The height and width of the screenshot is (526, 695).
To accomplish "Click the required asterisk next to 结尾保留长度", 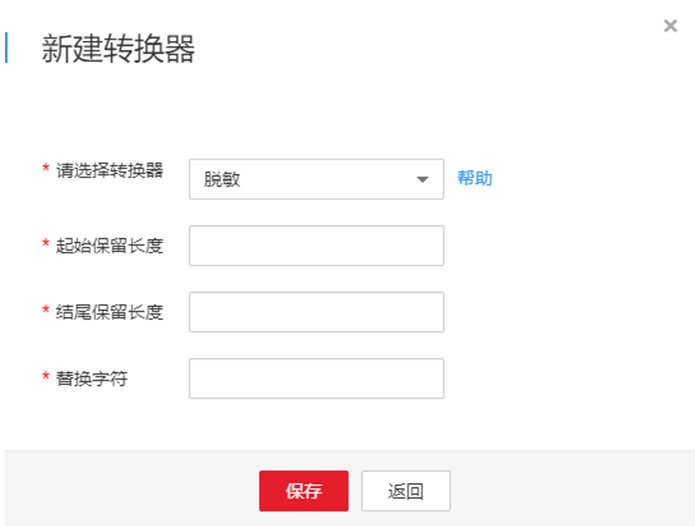I will click(46, 312).
